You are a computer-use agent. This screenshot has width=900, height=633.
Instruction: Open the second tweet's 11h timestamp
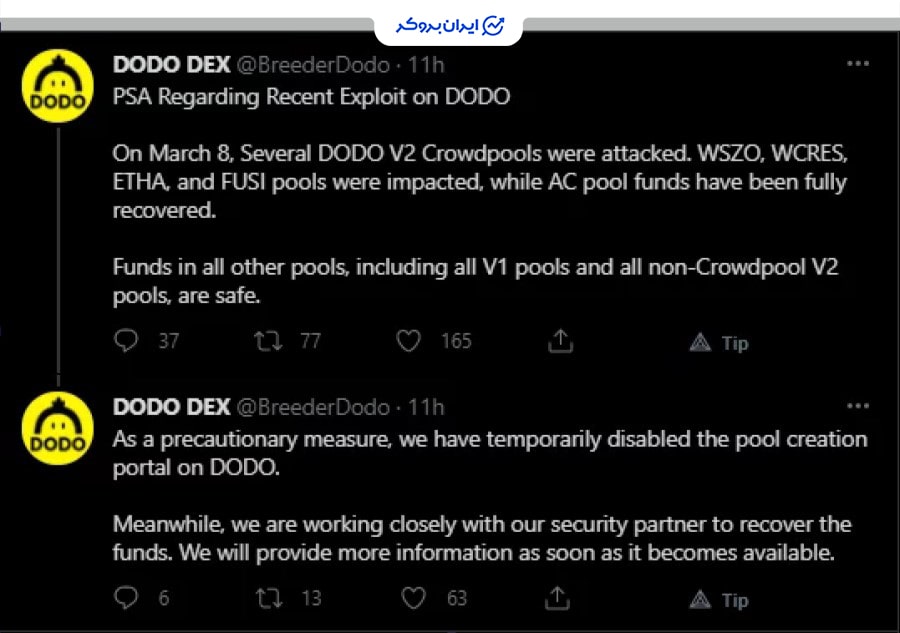[426, 407]
